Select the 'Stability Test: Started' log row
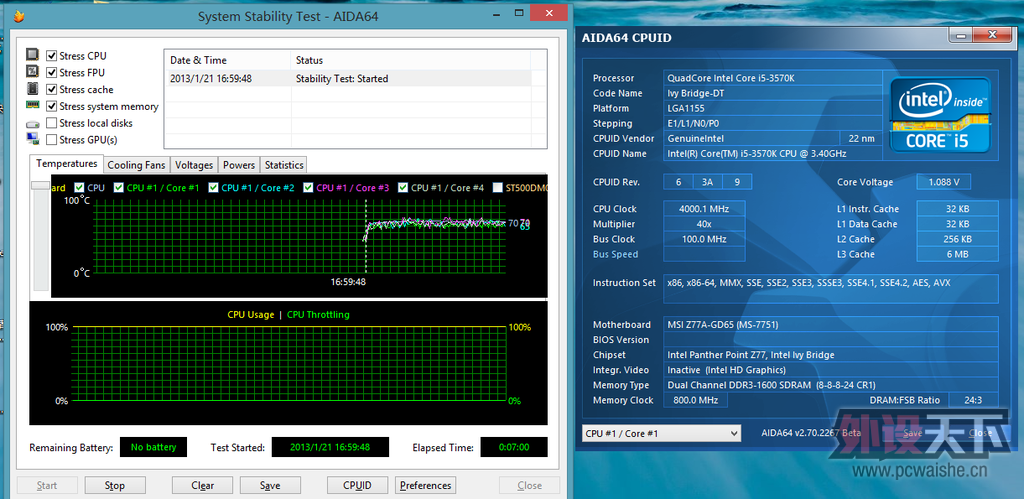This screenshot has width=1024, height=499. (x=347, y=78)
